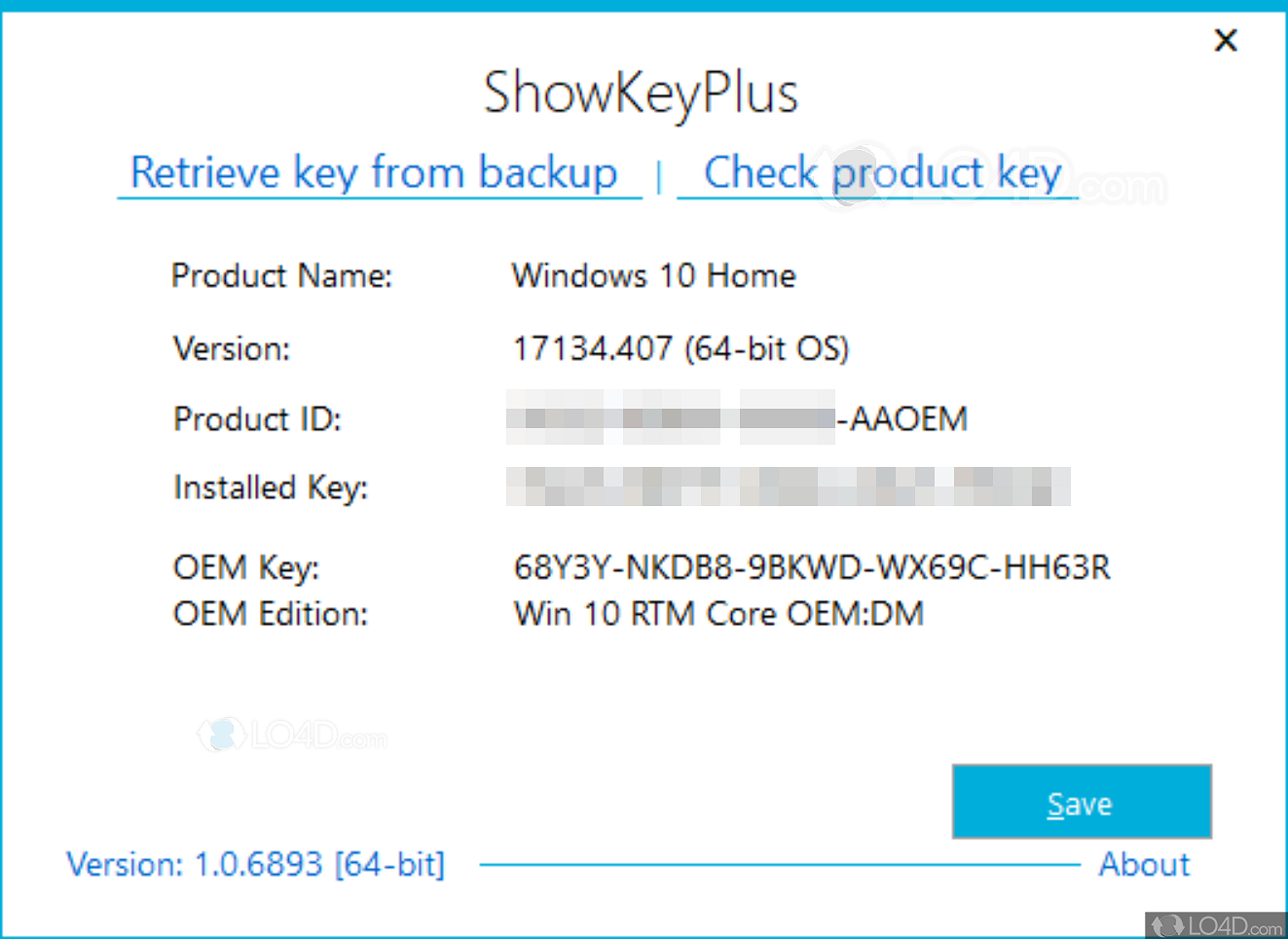Click the OEM Key label
The image size is (1288, 939).
point(246,567)
